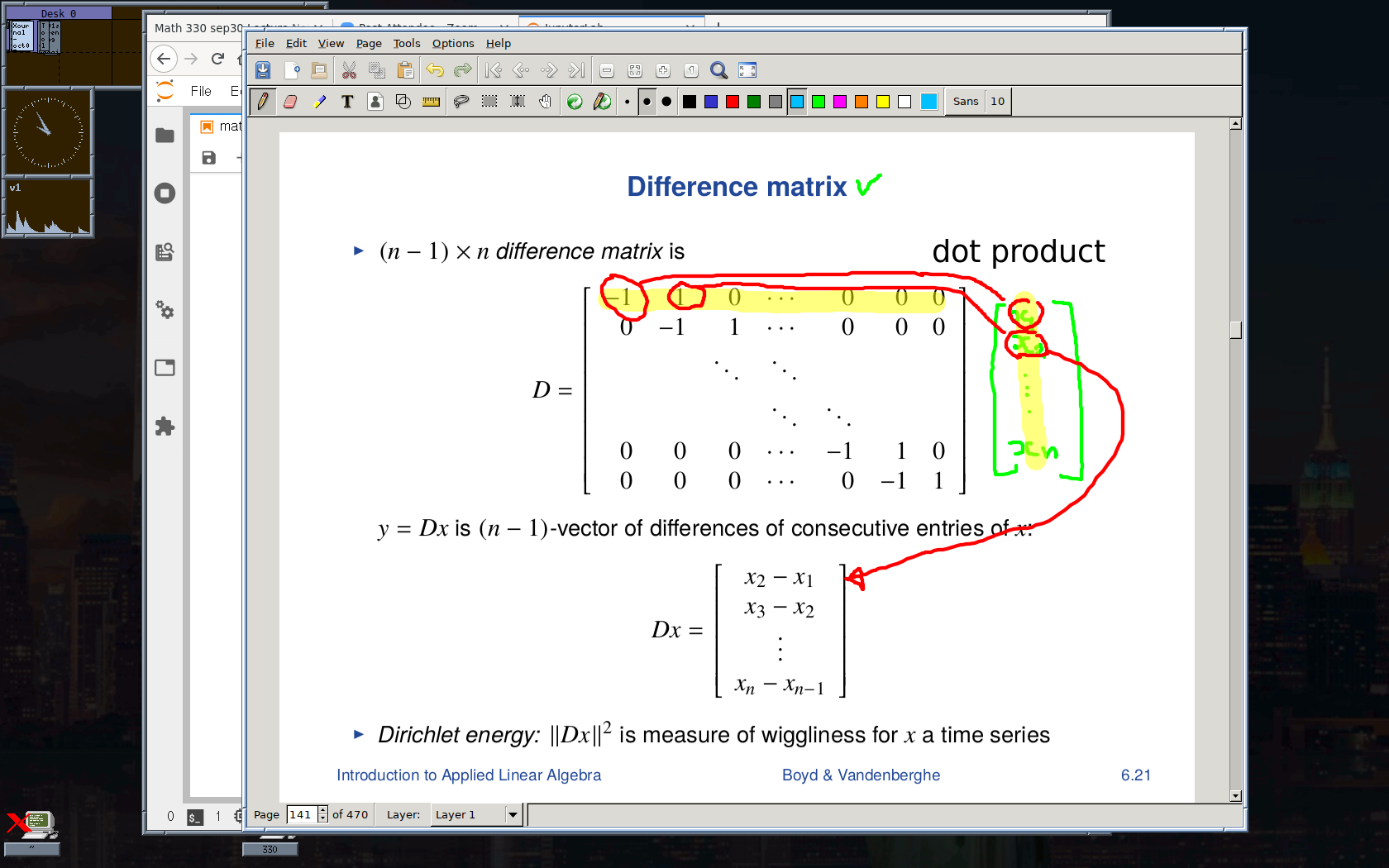Enable the thick pen thickness option

coord(666,102)
